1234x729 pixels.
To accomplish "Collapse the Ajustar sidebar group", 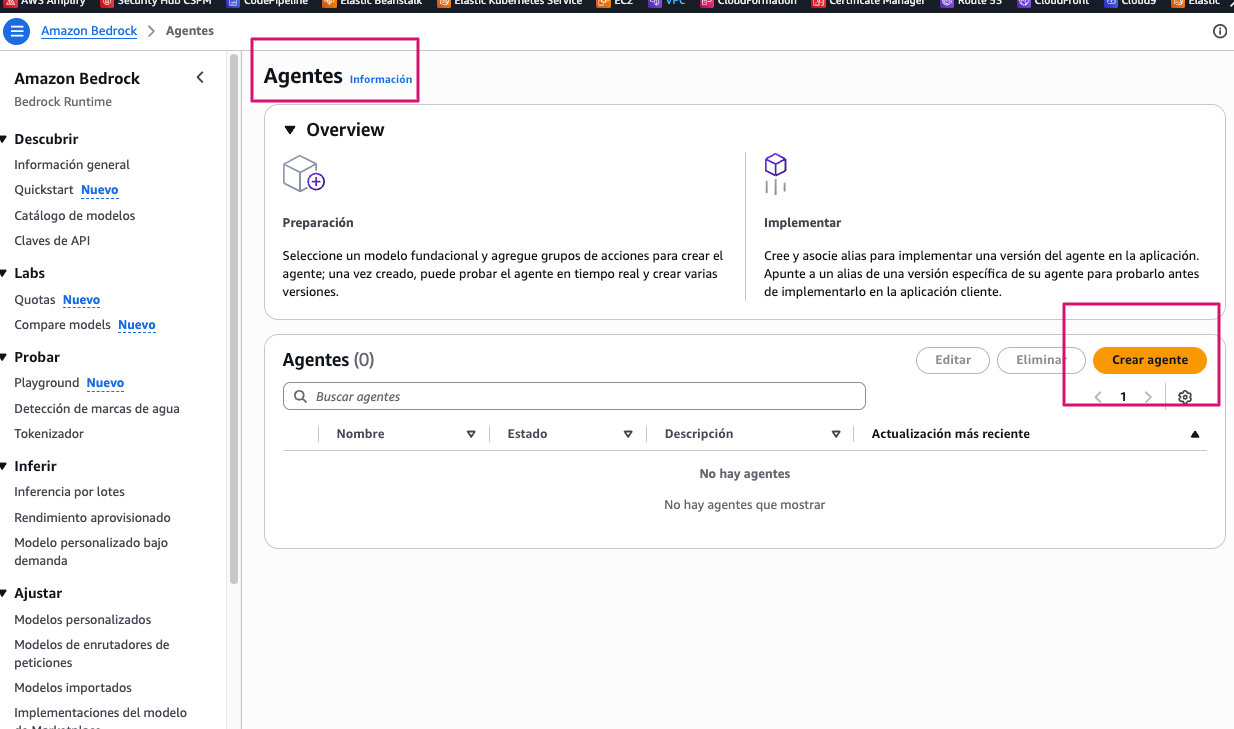I will point(5,593).
